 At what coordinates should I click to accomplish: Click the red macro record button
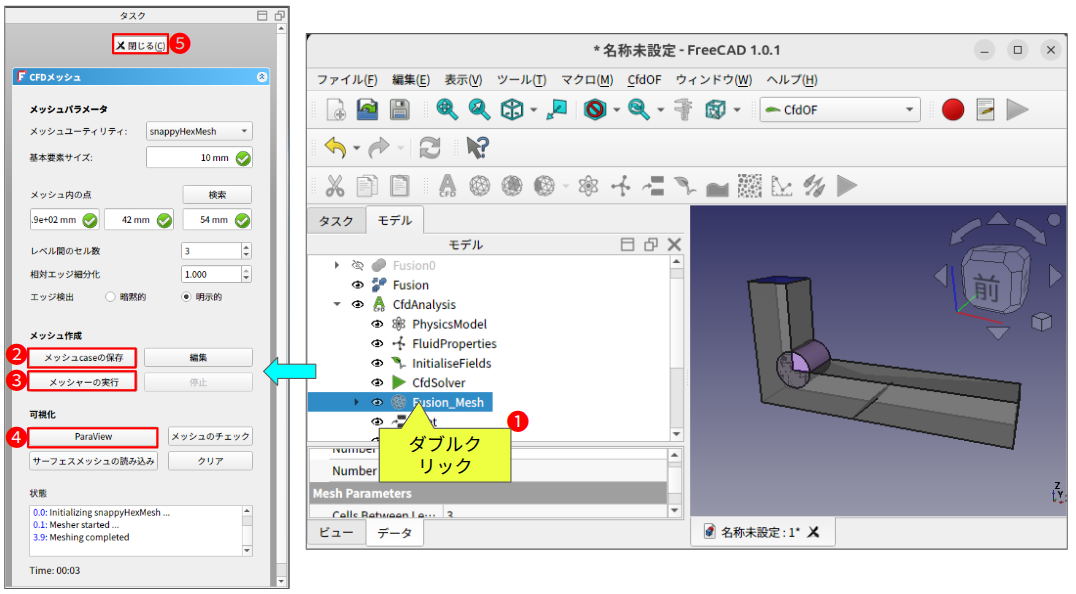click(953, 110)
